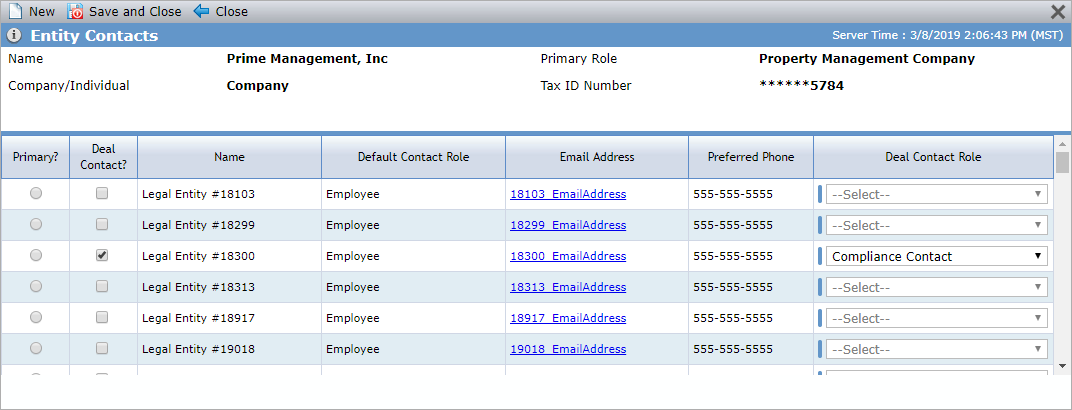Image resolution: width=1072 pixels, height=410 pixels.
Task: Click the Email Address column header
Action: pos(597,157)
